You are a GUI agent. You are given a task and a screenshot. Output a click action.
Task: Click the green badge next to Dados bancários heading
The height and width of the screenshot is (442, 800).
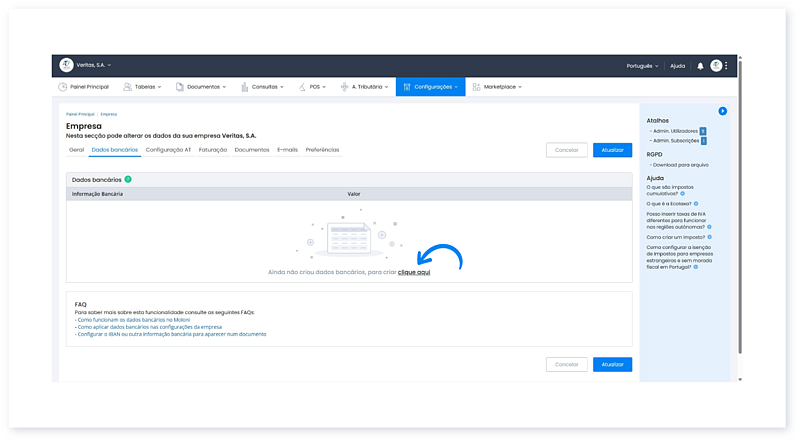128,179
